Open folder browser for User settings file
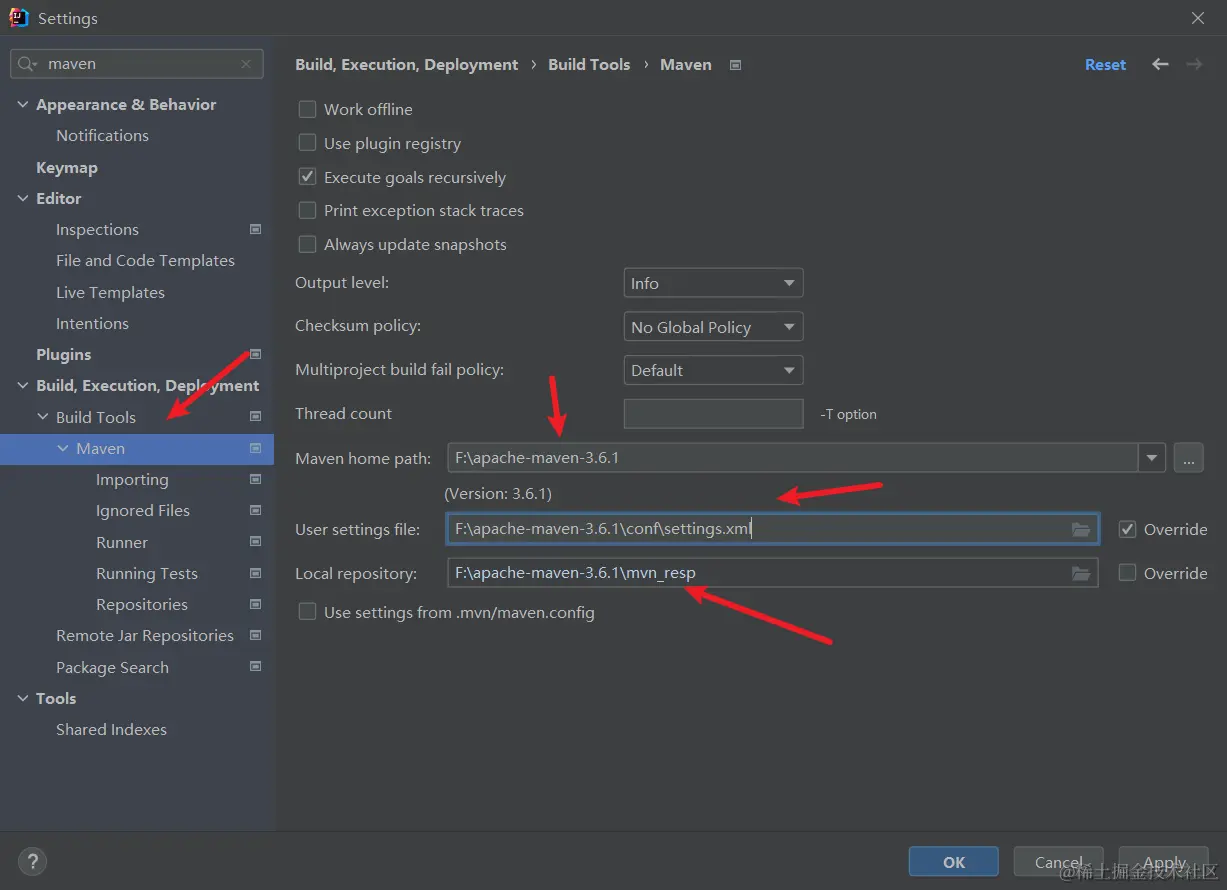1227x890 pixels. [1081, 529]
